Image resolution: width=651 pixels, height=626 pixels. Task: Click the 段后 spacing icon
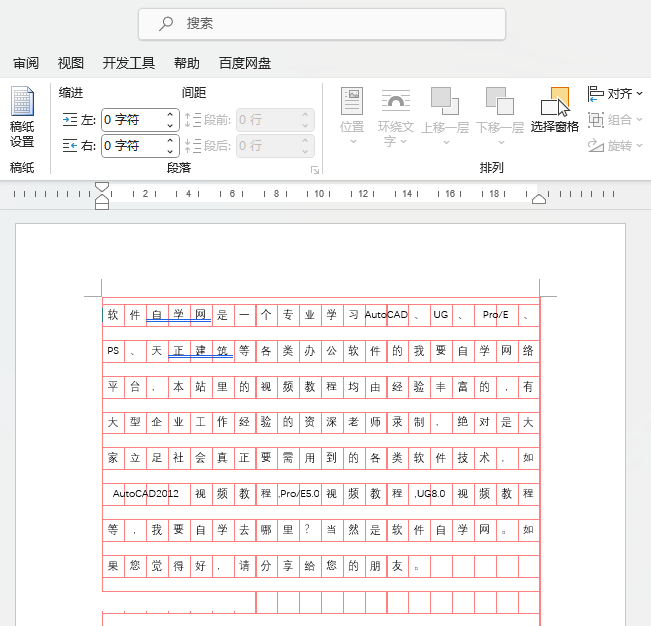(193, 146)
